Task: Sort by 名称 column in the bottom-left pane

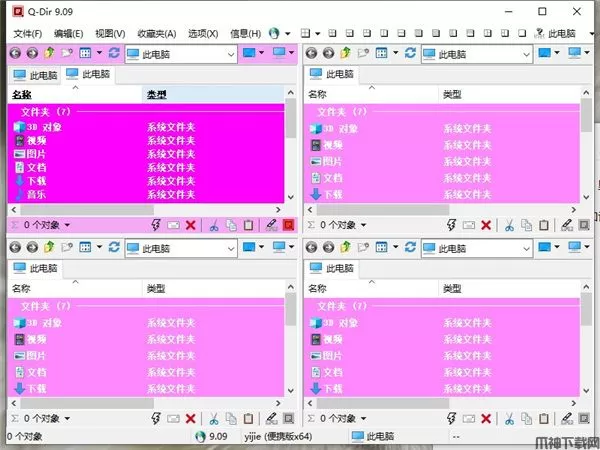Action: [75, 289]
